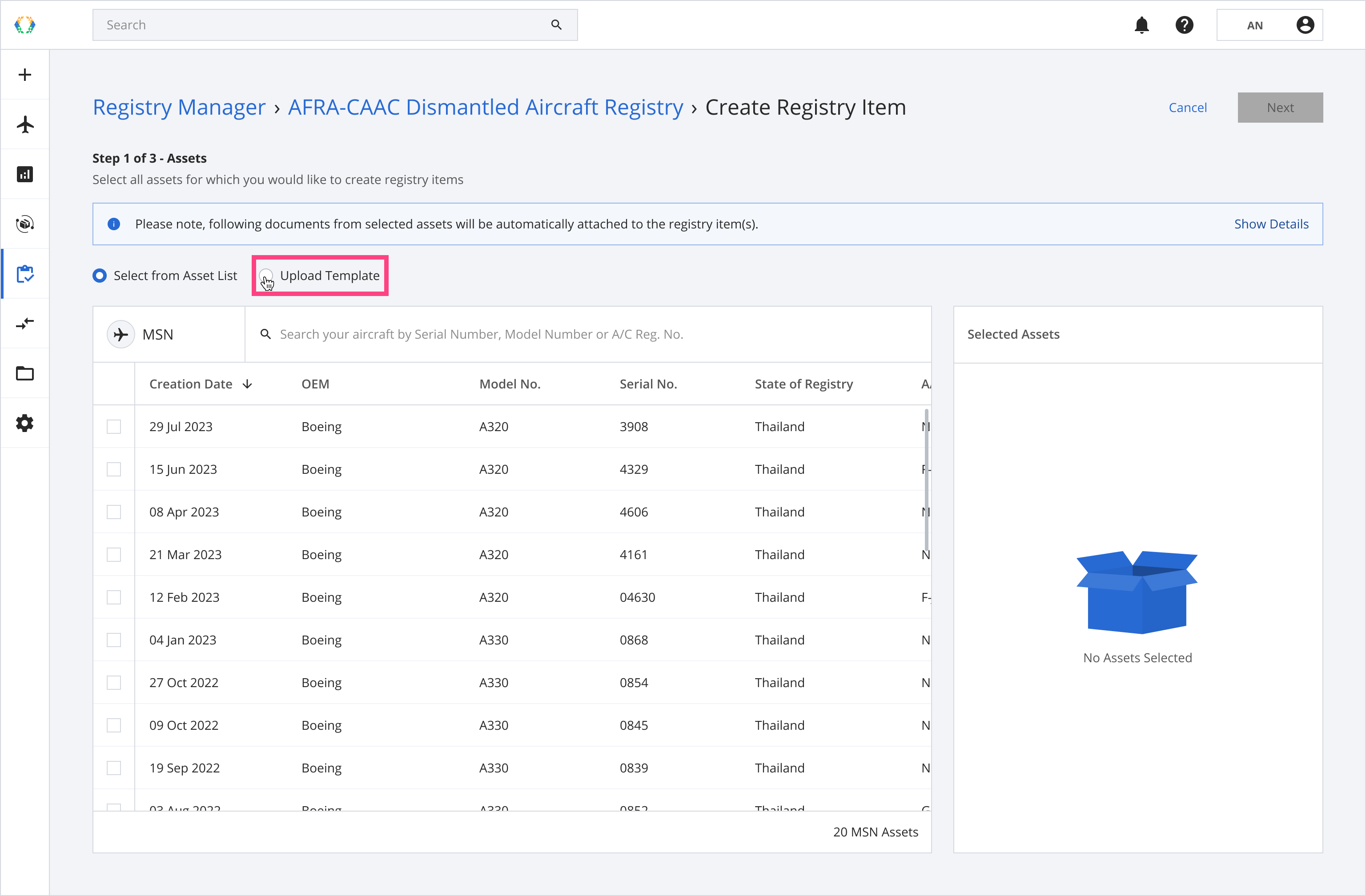Viewport: 1366px width, 896px height.
Task: Open the folder icon in sidebar
Action: (x=25, y=373)
